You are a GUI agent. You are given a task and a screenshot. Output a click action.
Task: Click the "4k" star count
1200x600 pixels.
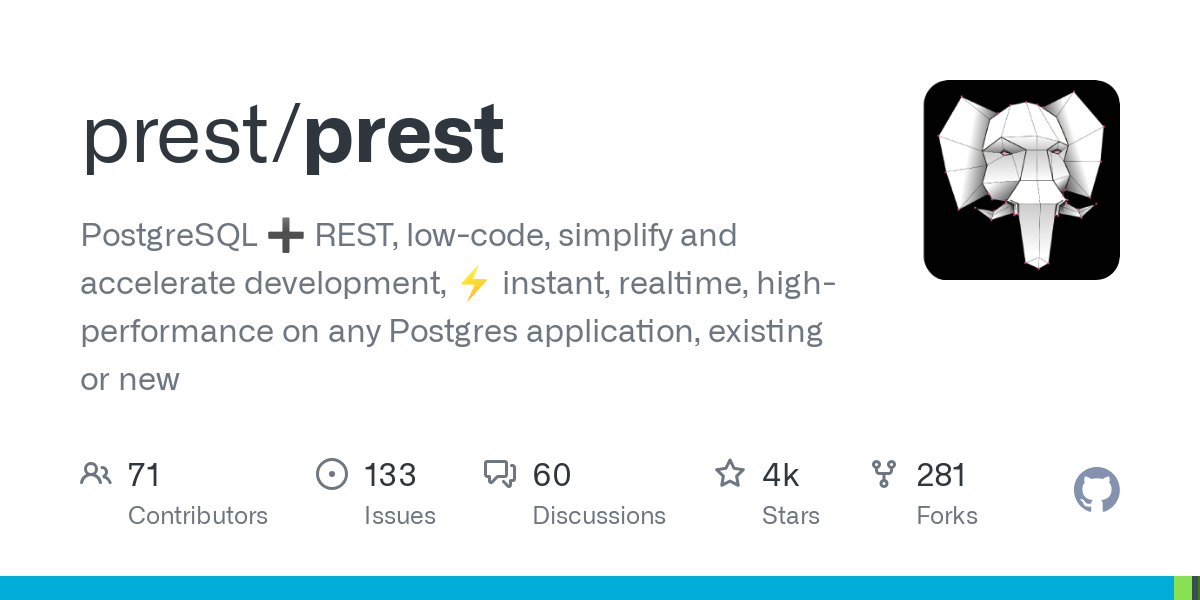(781, 474)
